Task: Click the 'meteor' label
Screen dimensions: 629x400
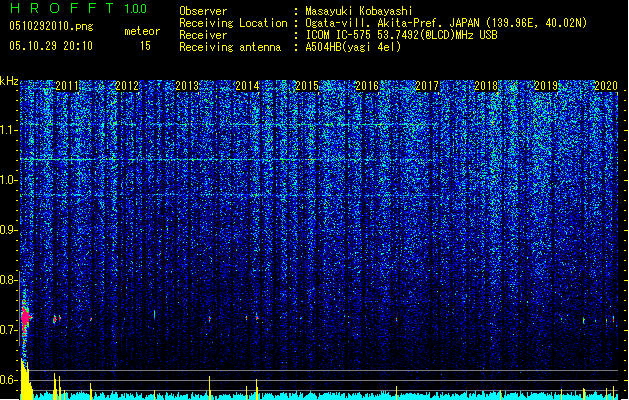Action: pos(142,31)
